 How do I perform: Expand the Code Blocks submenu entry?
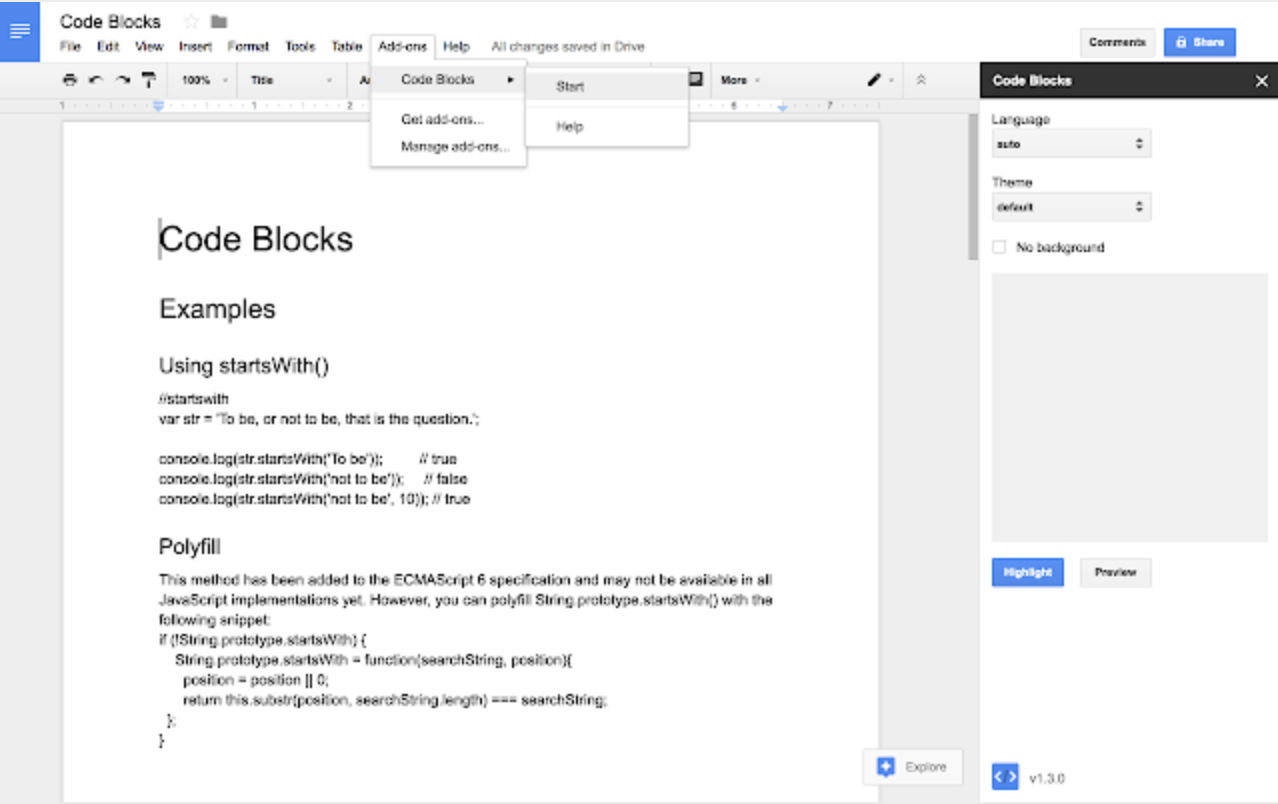(x=448, y=79)
